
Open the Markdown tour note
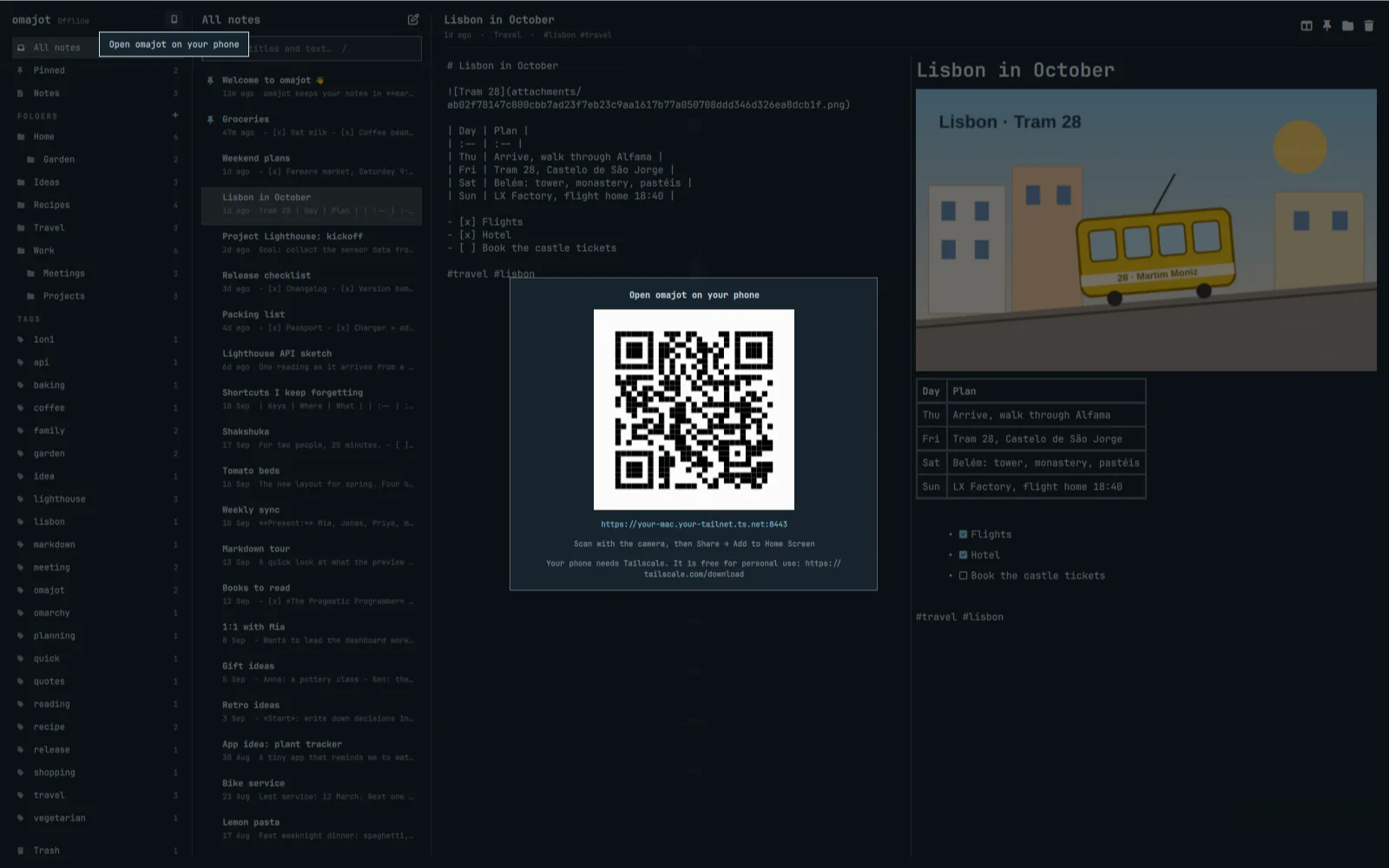tap(312, 556)
